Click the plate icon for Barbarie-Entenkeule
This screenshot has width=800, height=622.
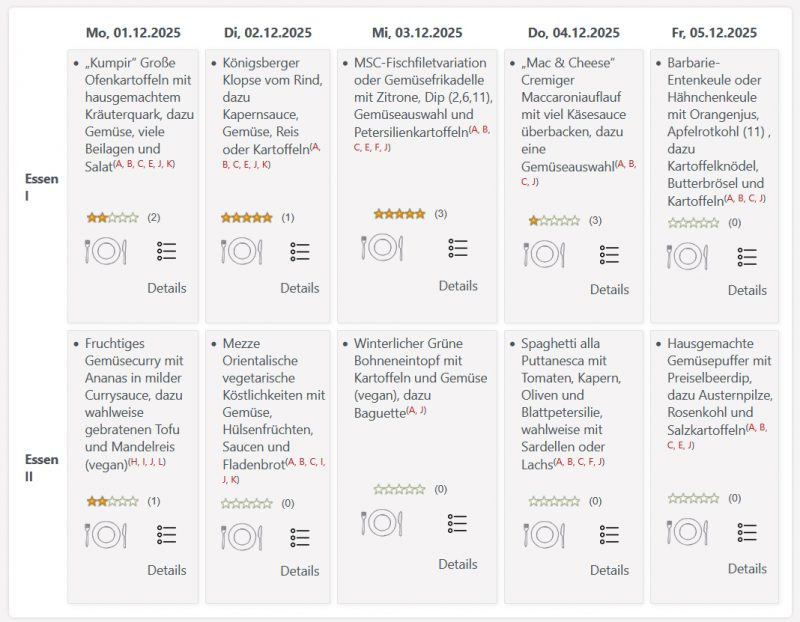686,256
